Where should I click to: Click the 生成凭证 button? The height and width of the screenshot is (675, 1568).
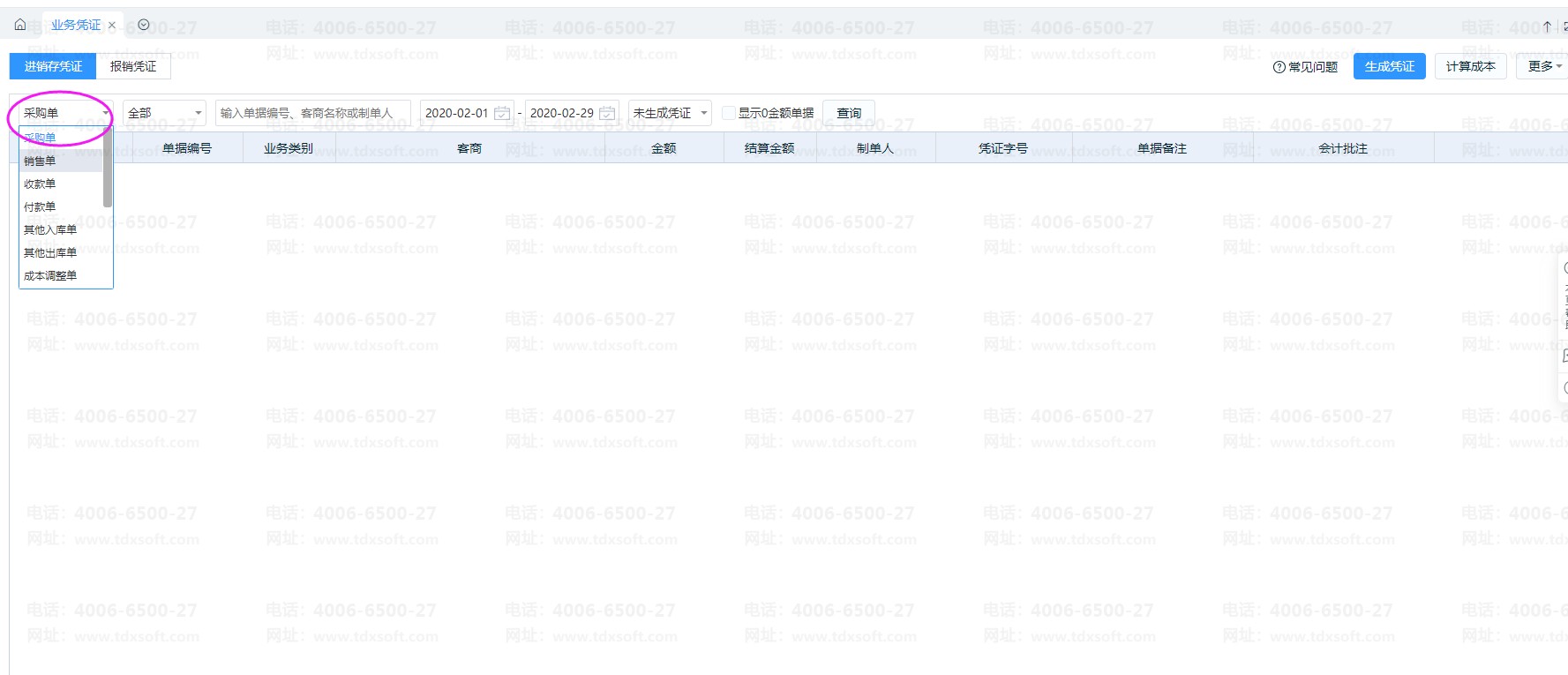pyautogui.click(x=1389, y=67)
